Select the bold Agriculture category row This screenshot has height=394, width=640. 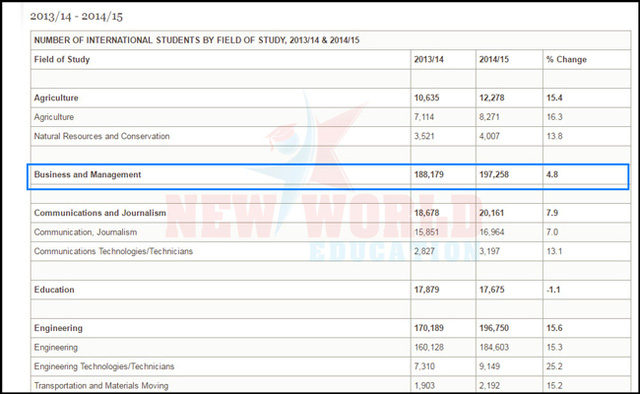point(330,98)
